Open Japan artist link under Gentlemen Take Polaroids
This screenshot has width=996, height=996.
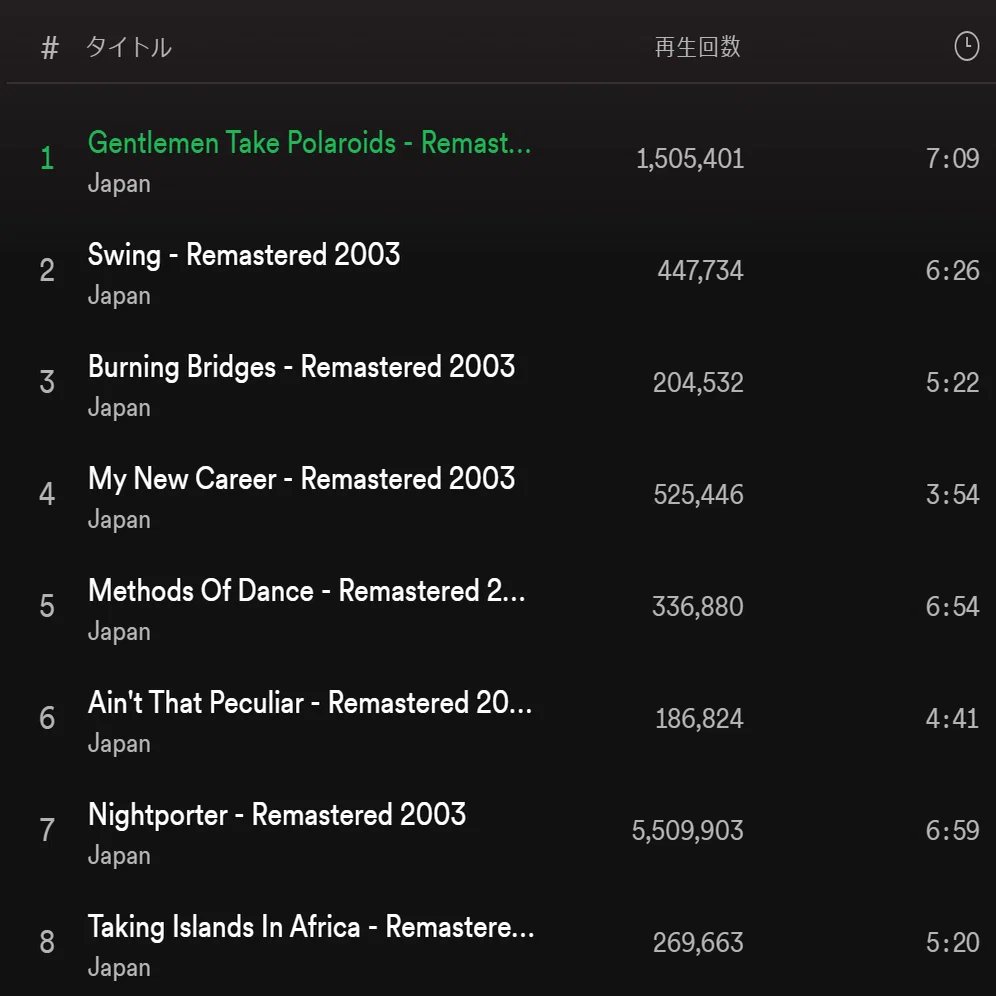coord(119,184)
